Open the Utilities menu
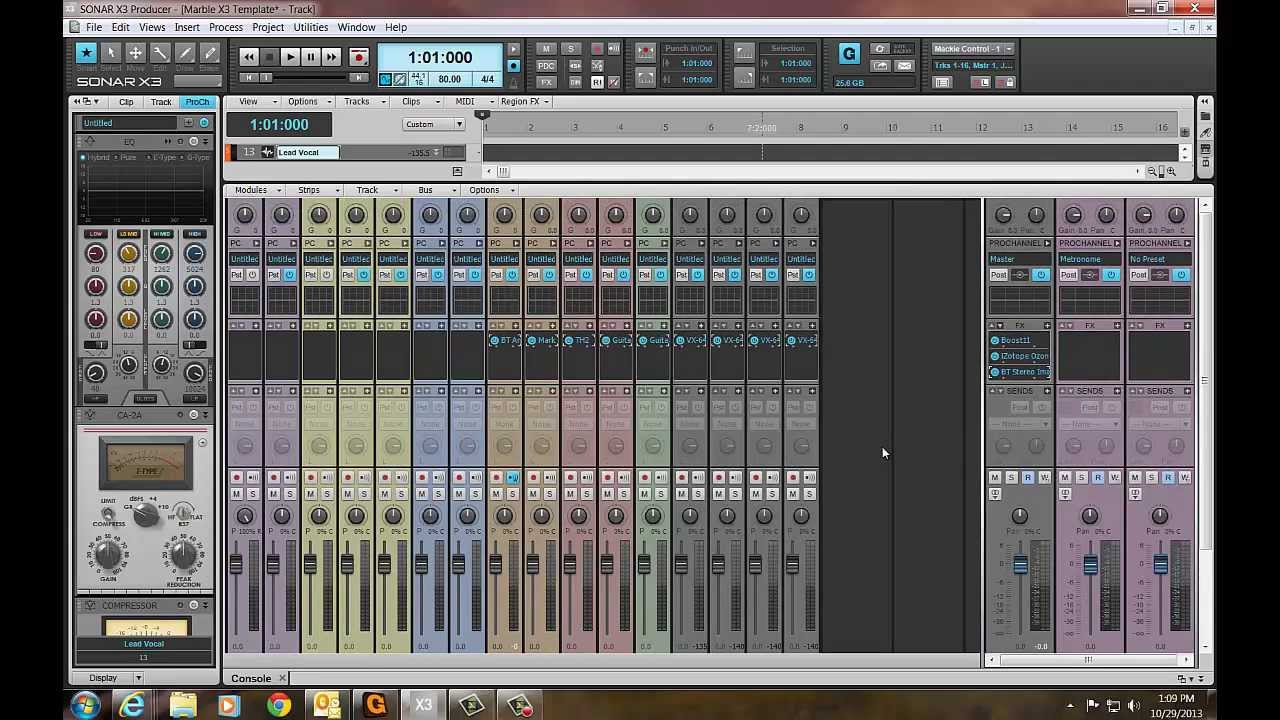The image size is (1280, 720). click(x=310, y=27)
